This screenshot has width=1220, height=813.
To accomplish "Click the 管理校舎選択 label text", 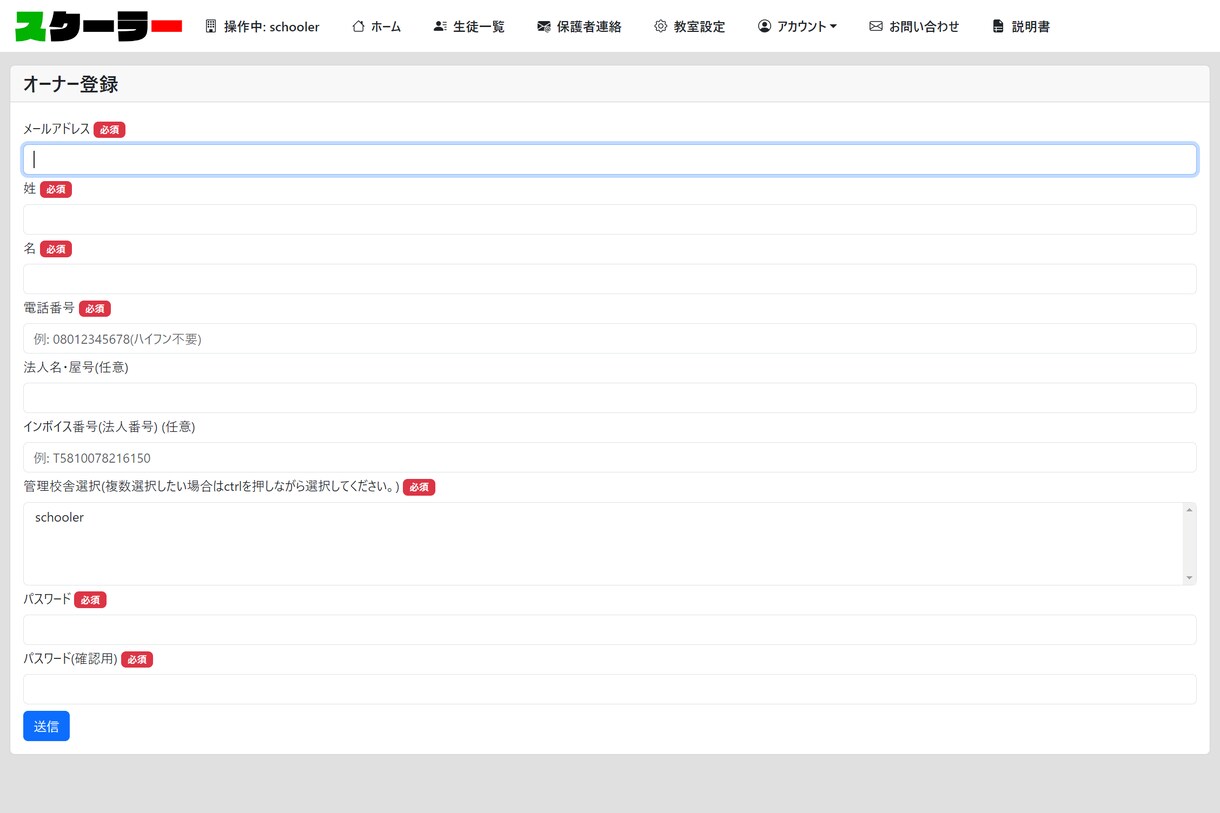I will [x=211, y=487].
